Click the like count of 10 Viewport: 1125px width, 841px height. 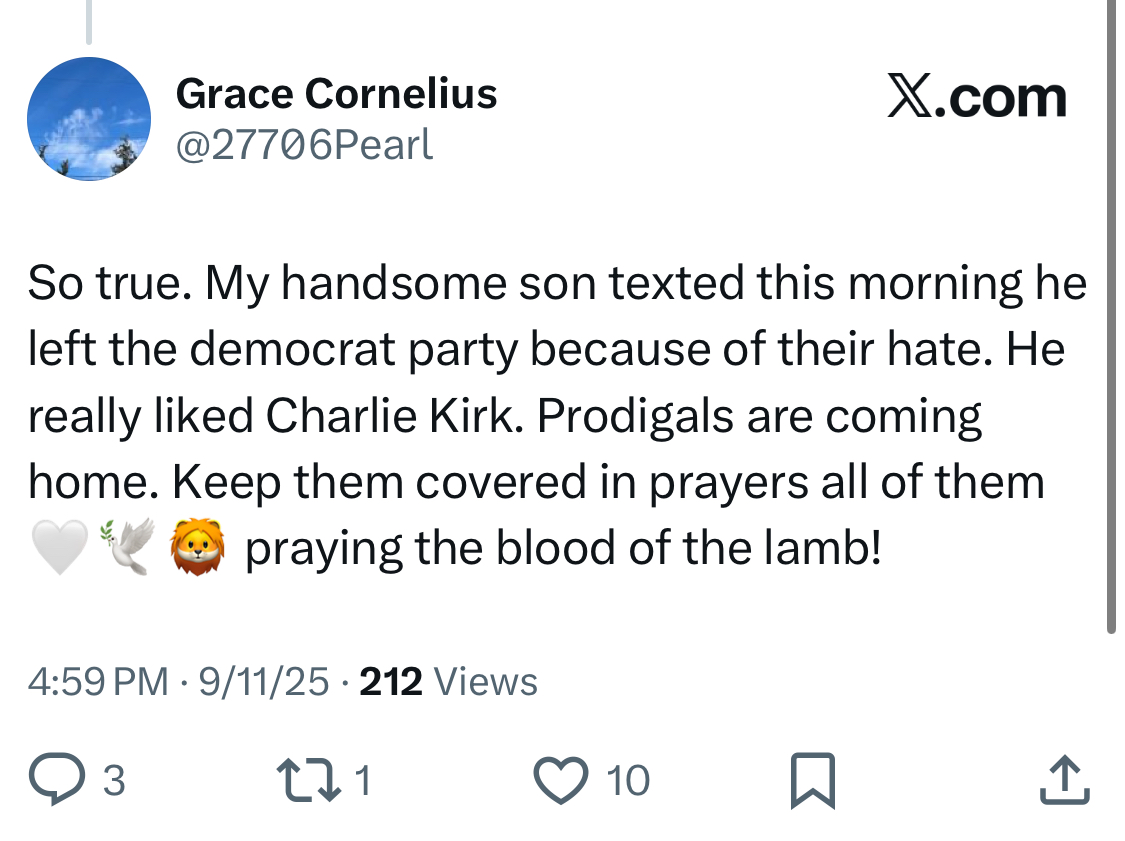point(628,781)
